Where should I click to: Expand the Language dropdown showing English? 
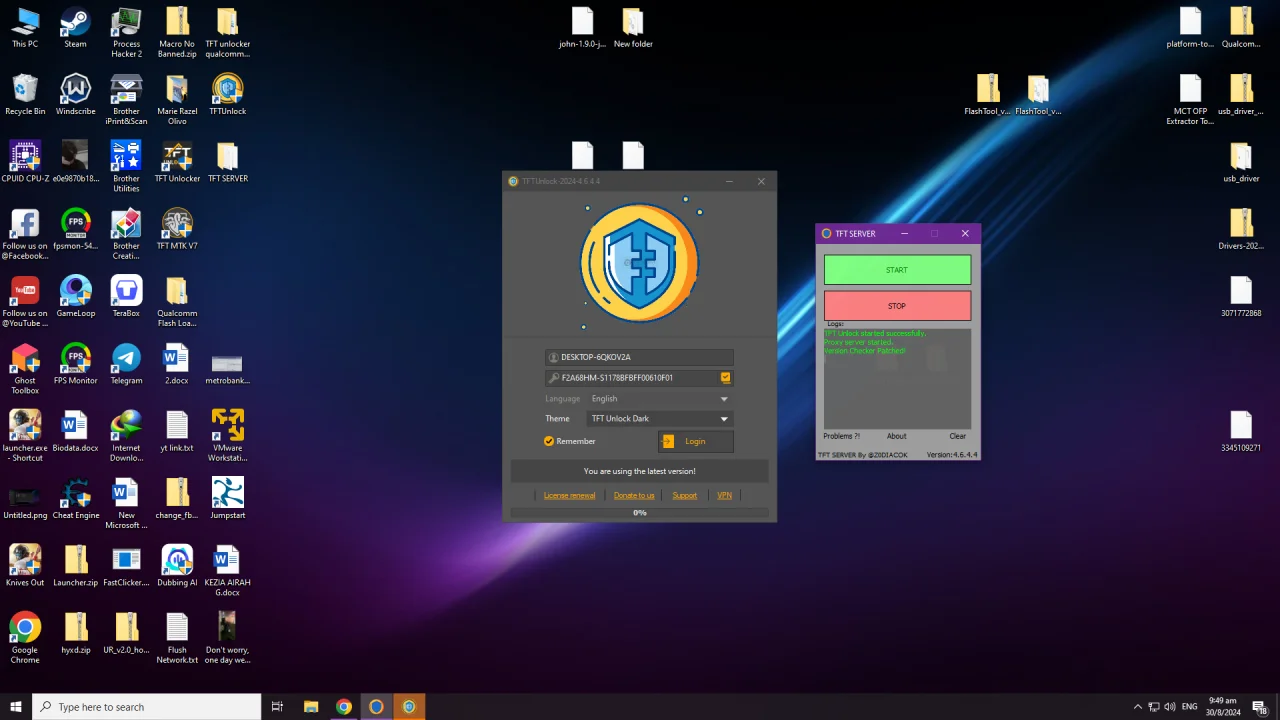(660, 399)
